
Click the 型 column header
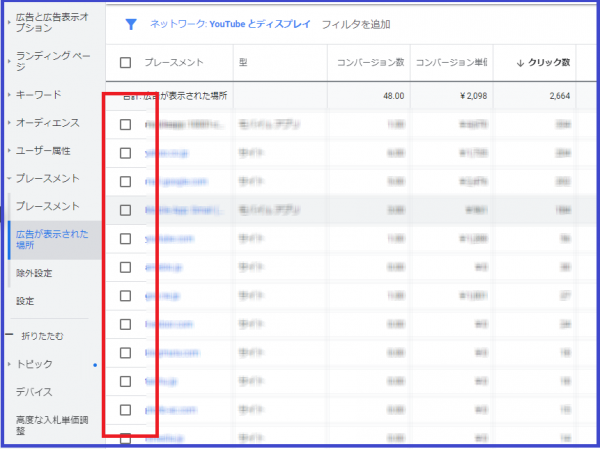click(x=244, y=63)
